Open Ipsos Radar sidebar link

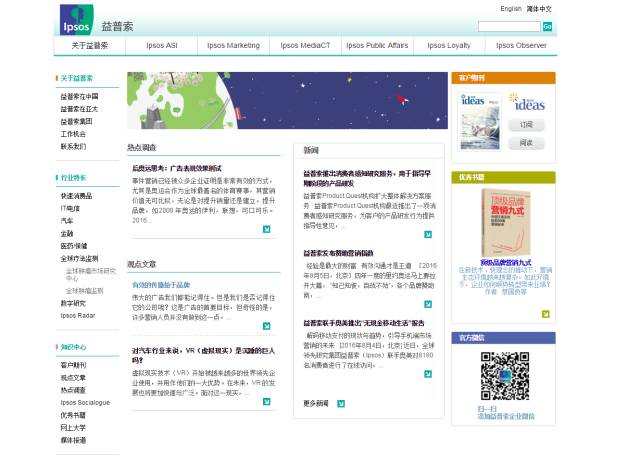point(78,315)
